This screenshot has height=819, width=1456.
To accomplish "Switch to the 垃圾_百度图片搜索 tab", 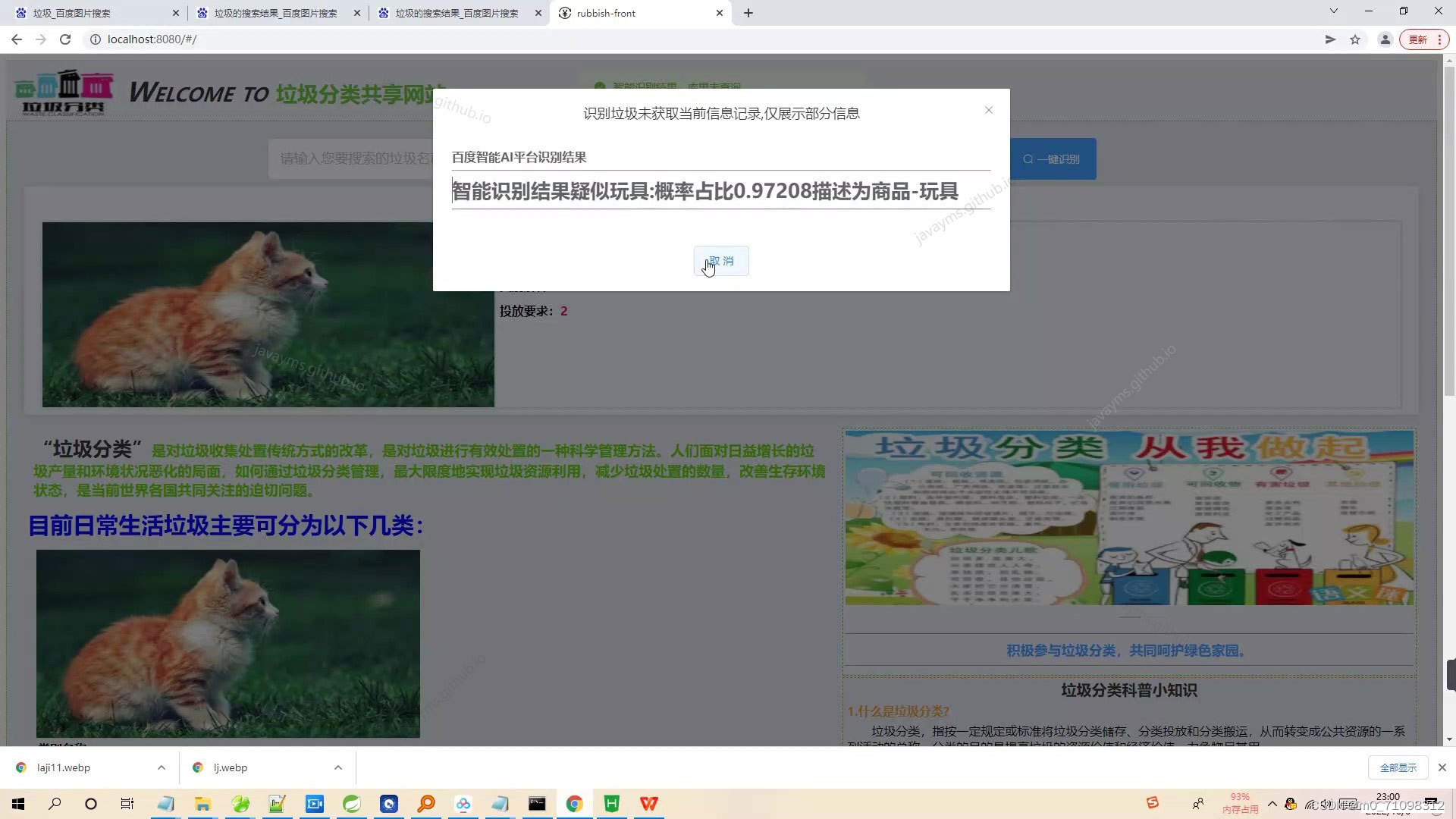I will tap(91, 13).
